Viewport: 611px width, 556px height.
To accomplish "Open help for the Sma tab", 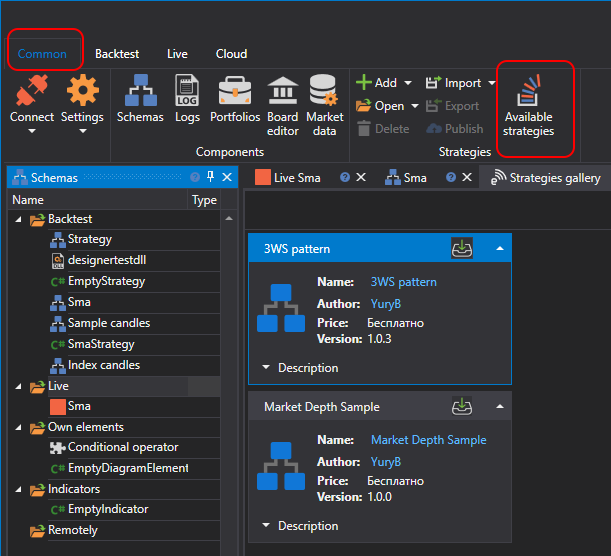I will coord(451,177).
